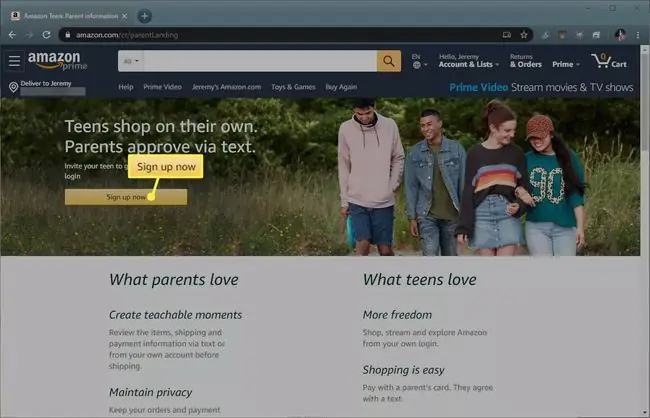Bookmark this page with the star icon
Screen dimensions: 650x418
524,35
